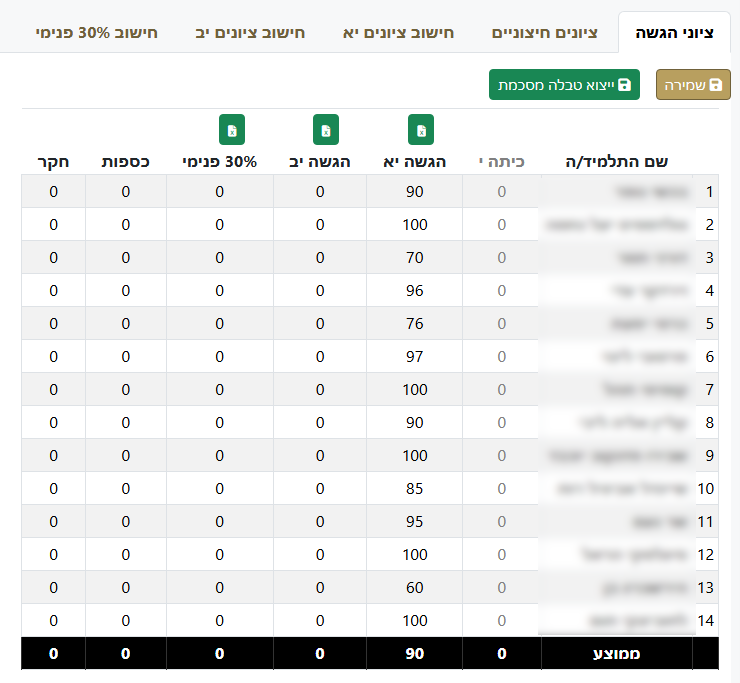Click Excel icon above הגשה יא column
740x683 pixels.
[421, 130]
